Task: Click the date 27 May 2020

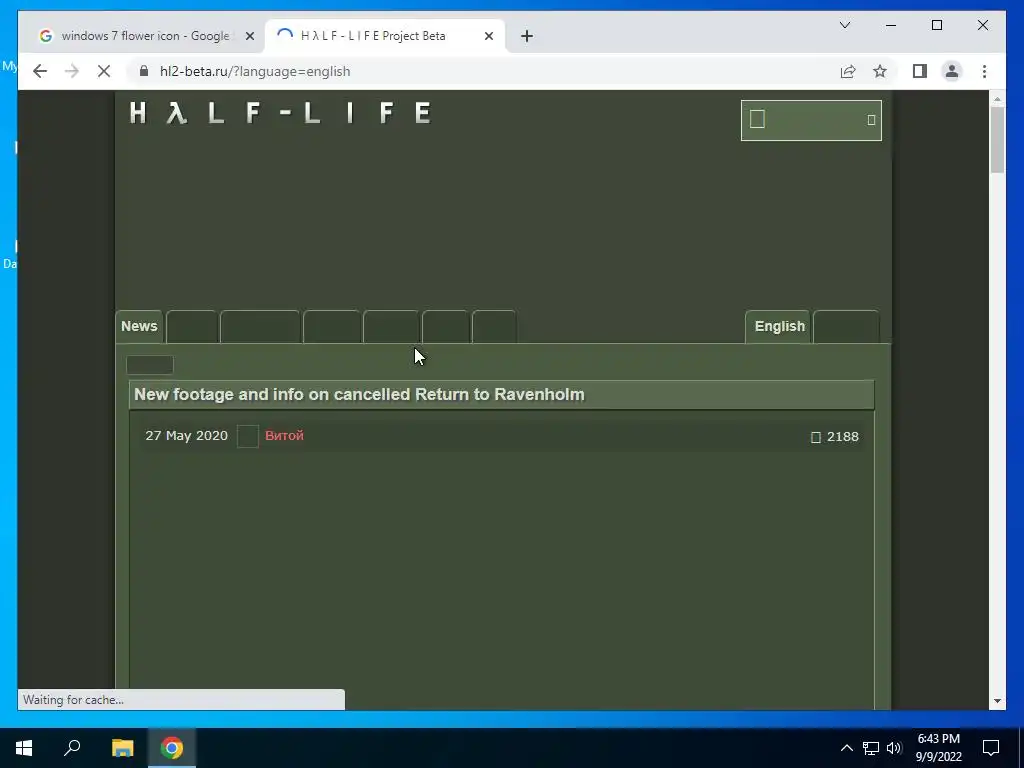Action: pyautogui.click(x=186, y=436)
